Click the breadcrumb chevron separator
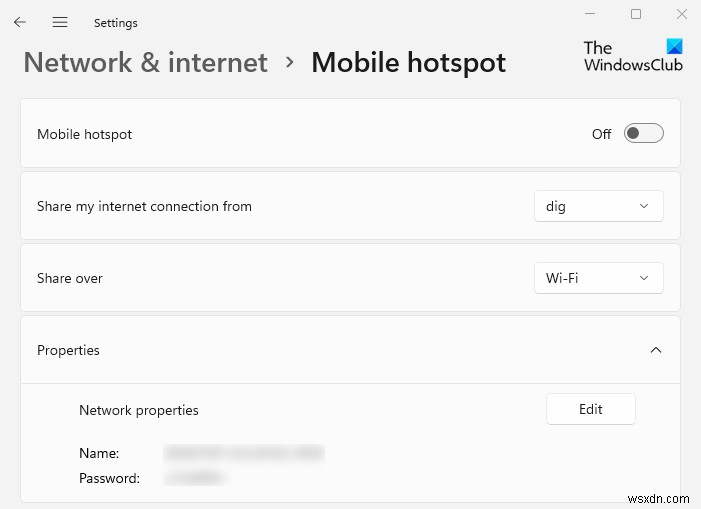 point(290,62)
